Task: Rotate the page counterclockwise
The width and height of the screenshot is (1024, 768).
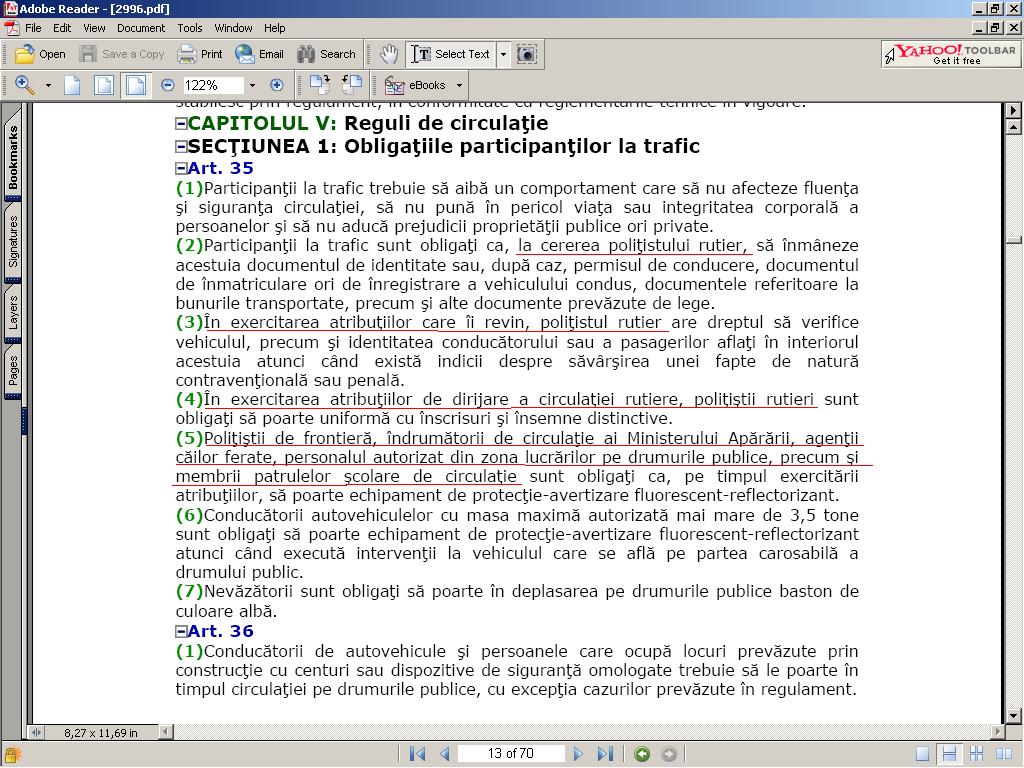Action: [352, 84]
